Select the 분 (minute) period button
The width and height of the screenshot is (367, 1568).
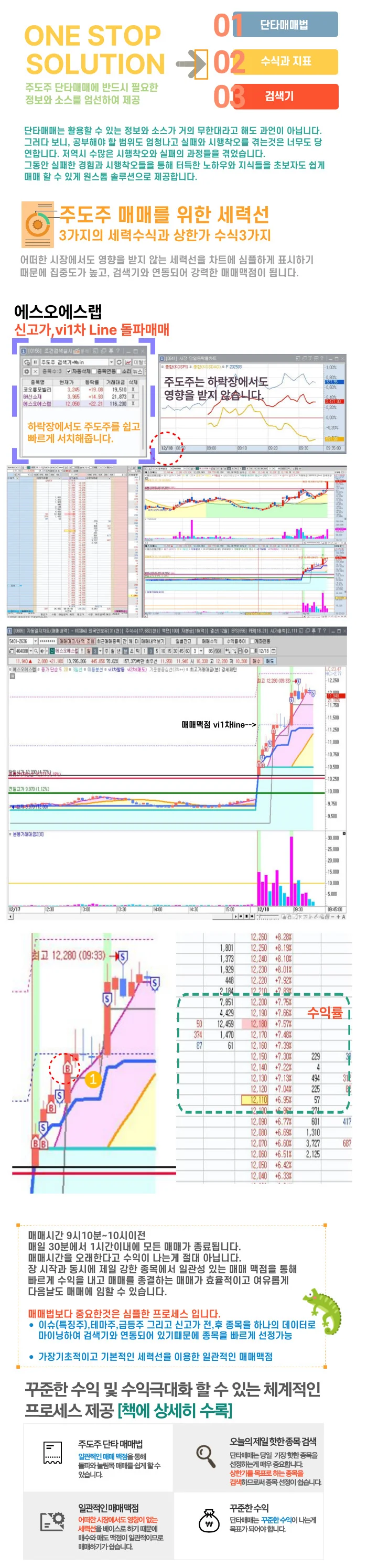[x=126, y=651]
